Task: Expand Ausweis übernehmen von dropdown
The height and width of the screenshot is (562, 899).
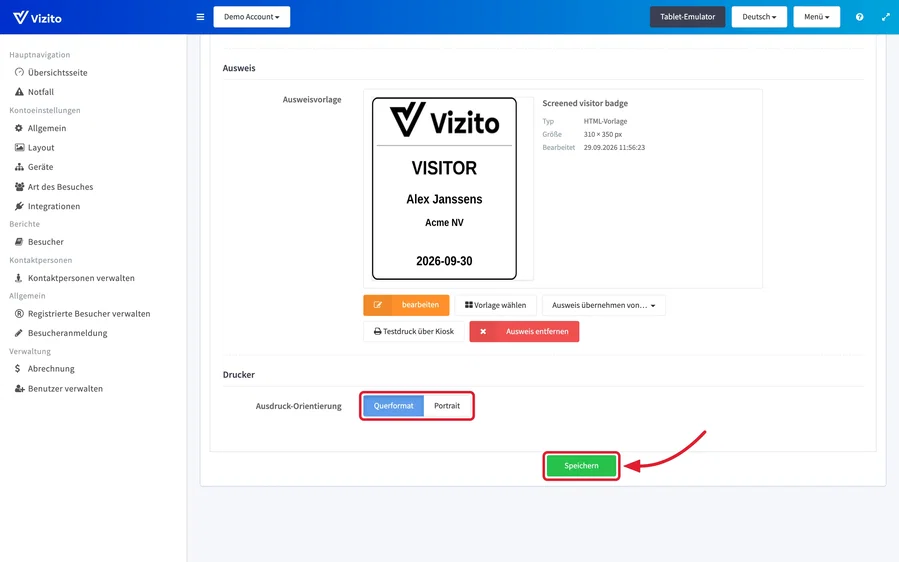Action: (x=604, y=305)
